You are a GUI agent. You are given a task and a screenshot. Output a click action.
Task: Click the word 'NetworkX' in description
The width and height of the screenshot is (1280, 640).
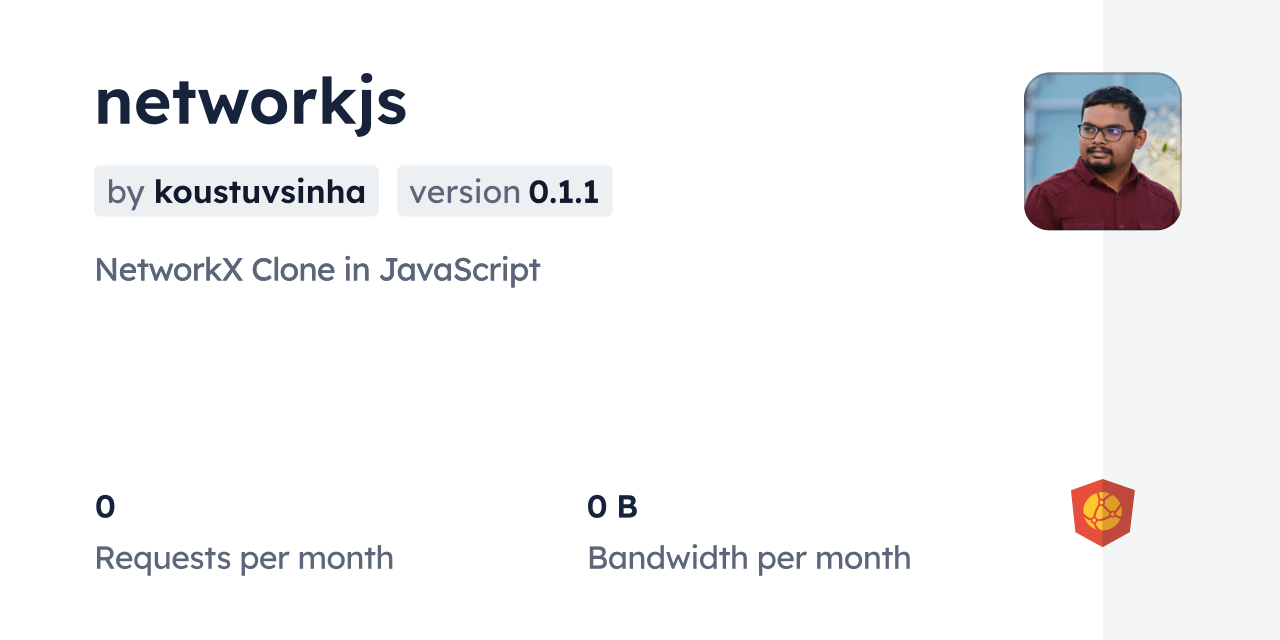tap(168, 270)
